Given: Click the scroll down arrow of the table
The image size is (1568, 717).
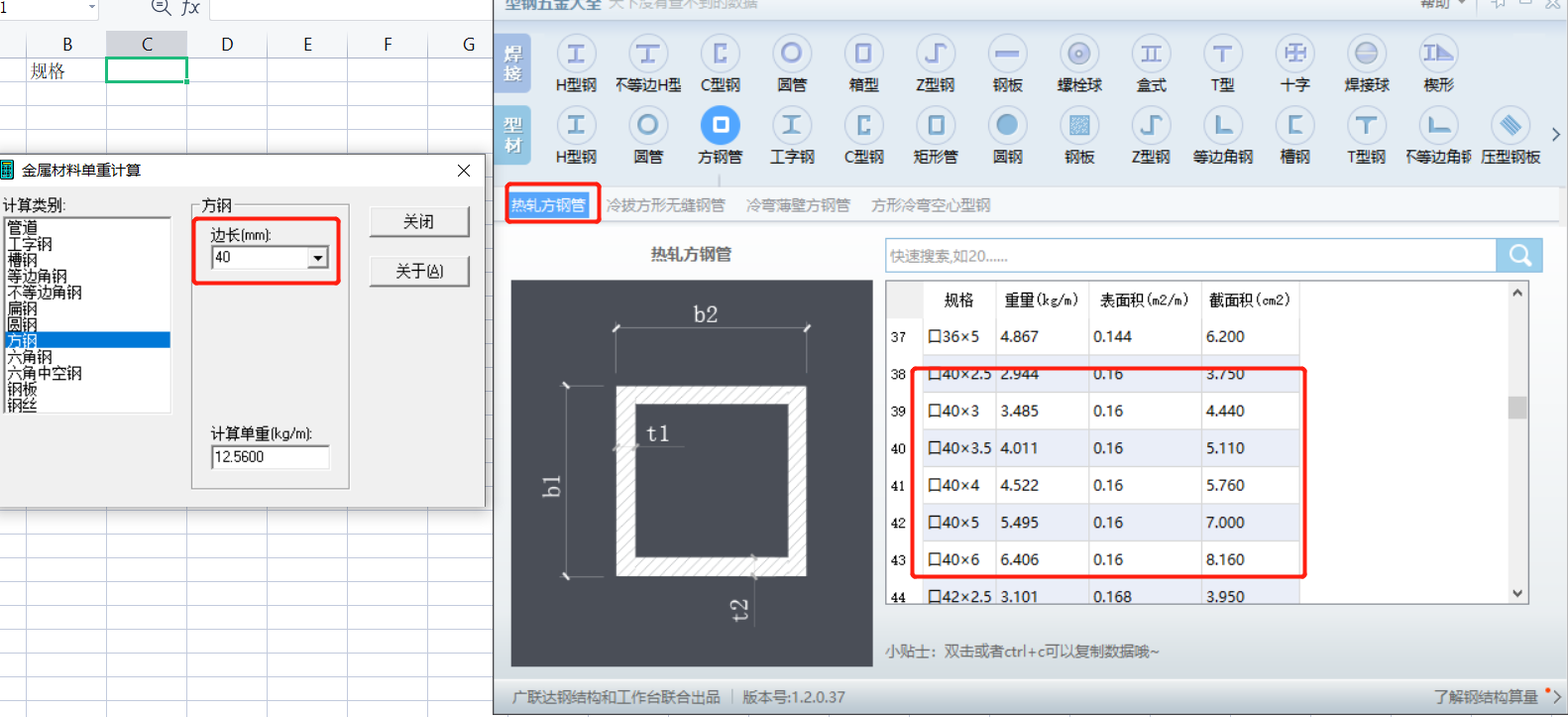Looking at the screenshot, I should click(1517, 593).
